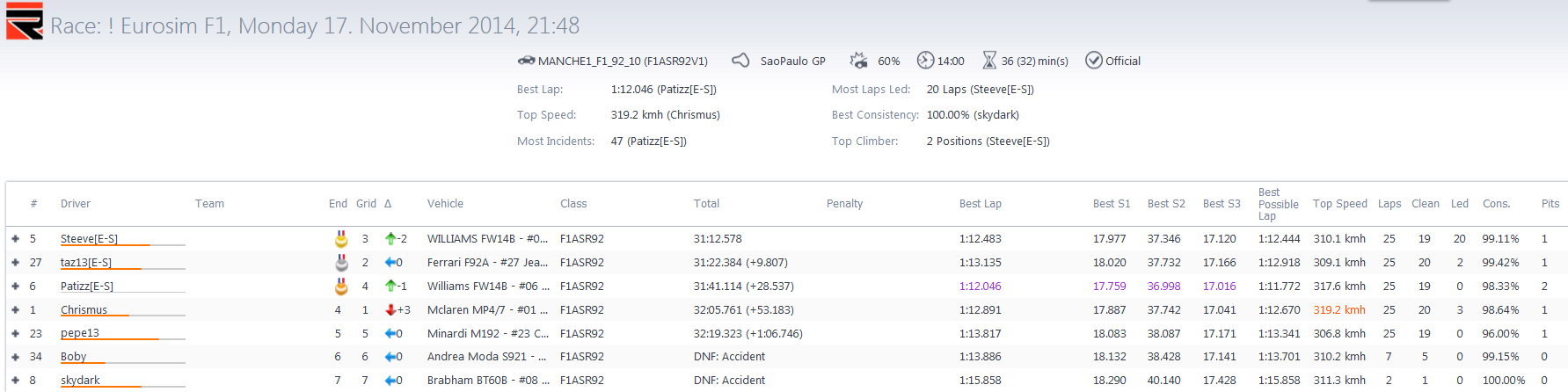
Task: Expand the skydark row plus icon
Action: pyautogui.click(x=15, y=381)
